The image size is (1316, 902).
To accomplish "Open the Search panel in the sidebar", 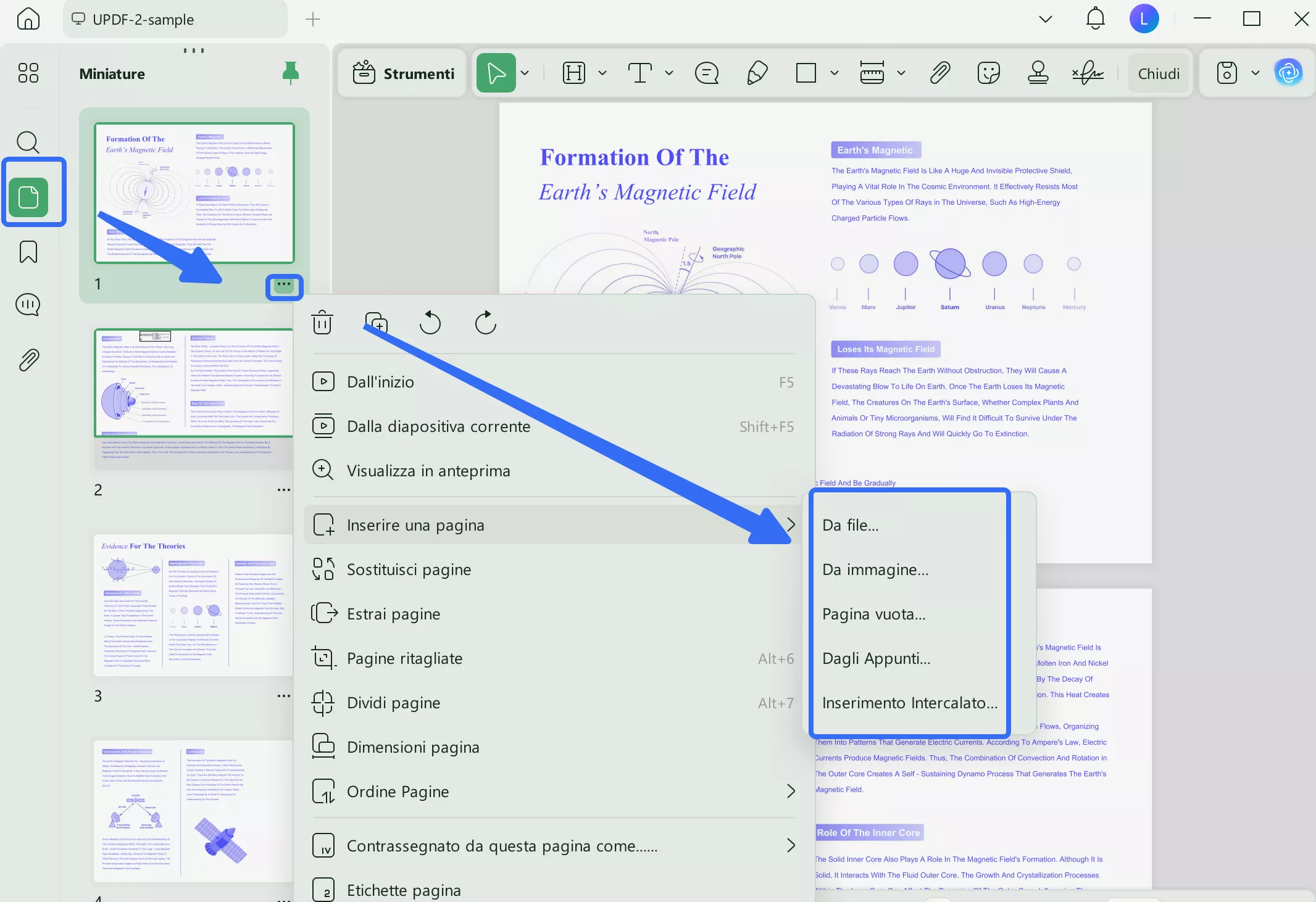I will pos(28,143).
